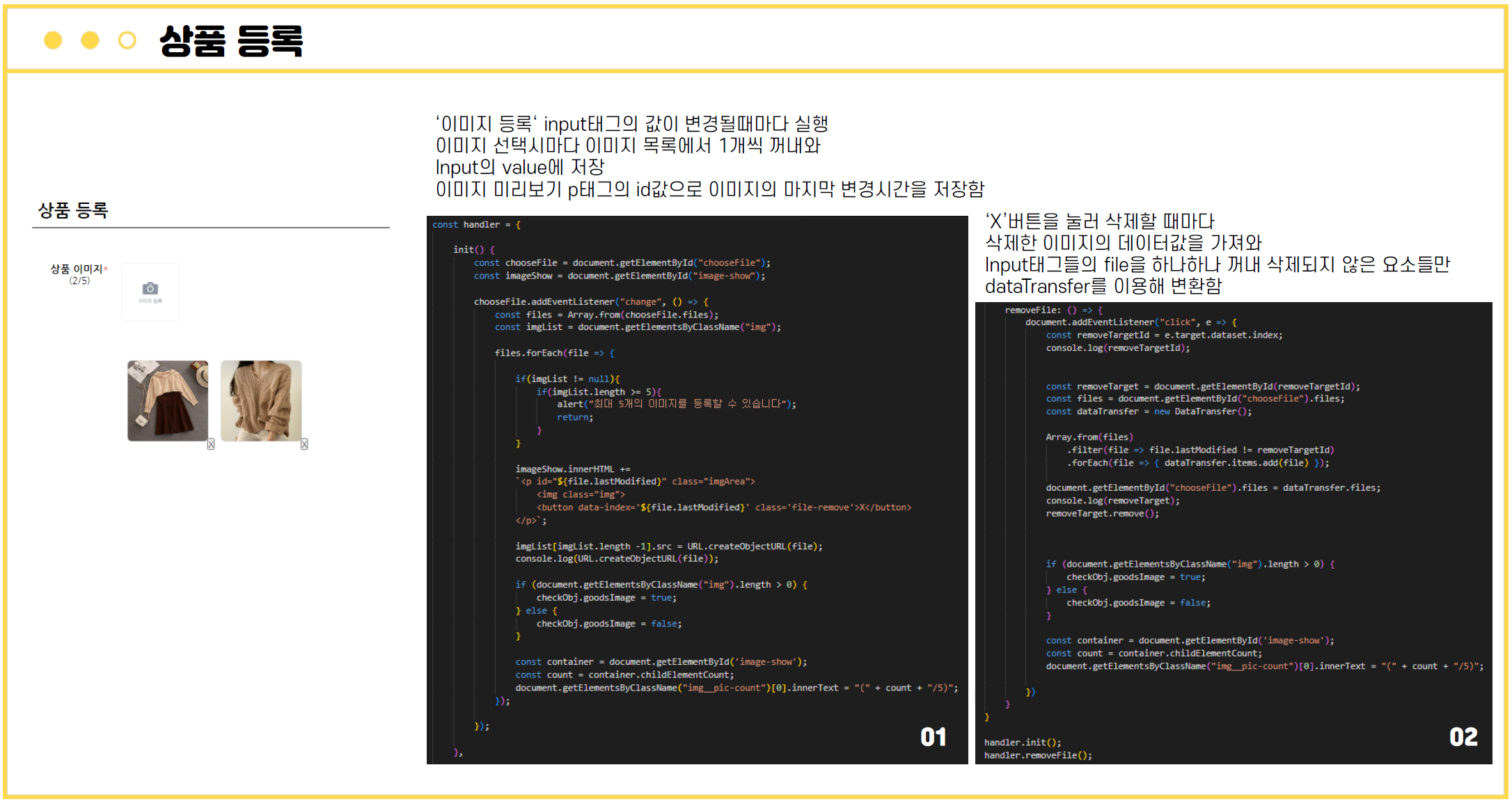
Task: Click the (2/5) image counter
Action: click(80, 280)
